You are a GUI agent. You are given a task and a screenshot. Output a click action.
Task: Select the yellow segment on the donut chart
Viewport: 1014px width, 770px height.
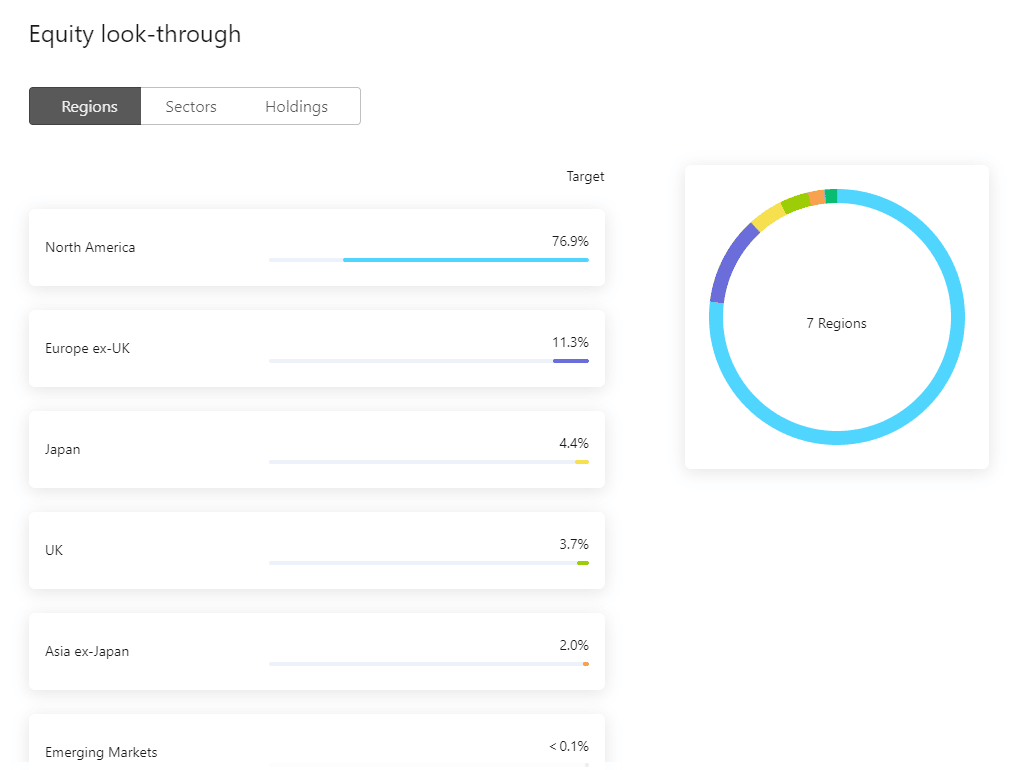tap(768, 215)
